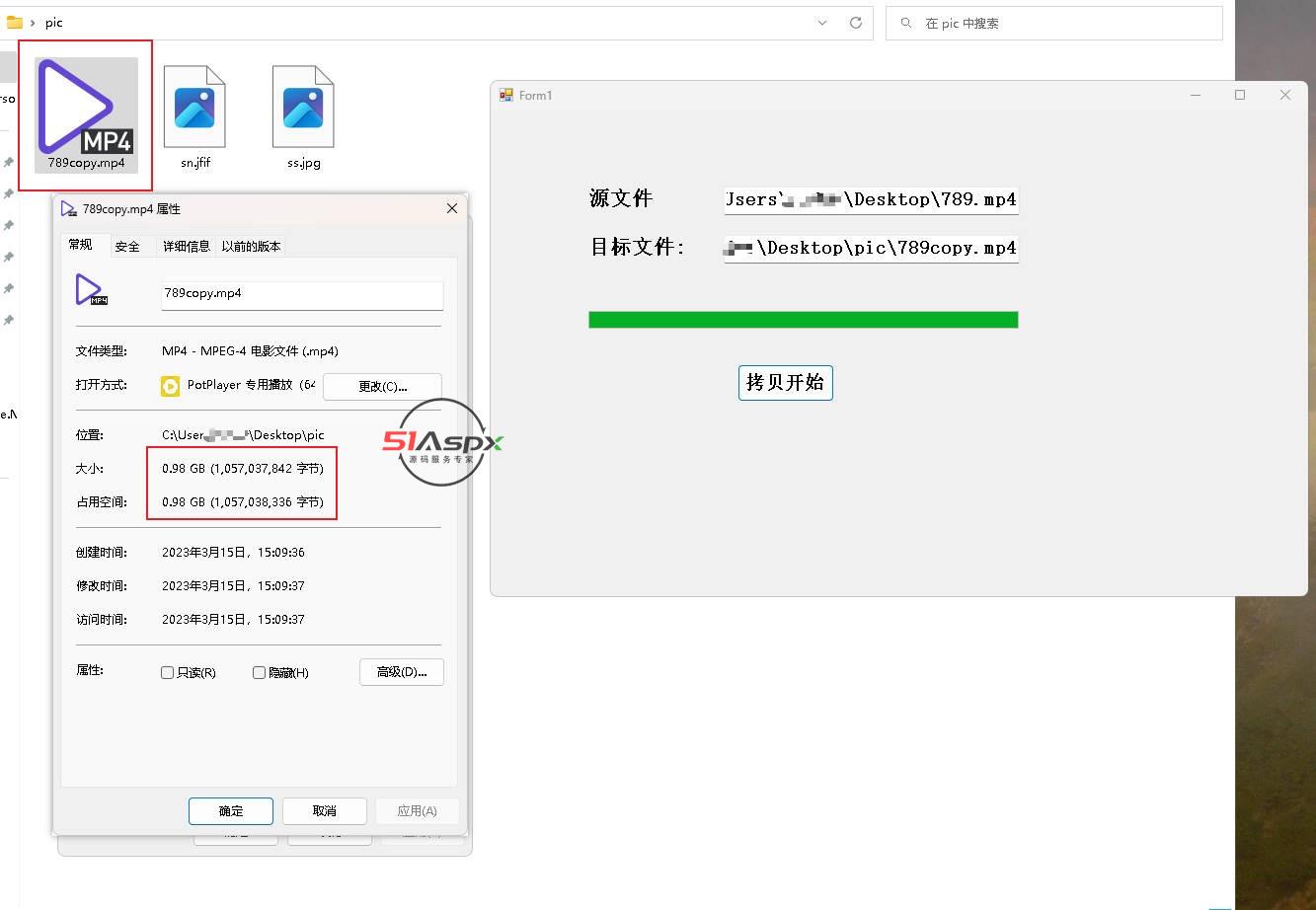Switch to the 安全 tab
Screen dimensions: 1316x910
click(x=127, y=246)
